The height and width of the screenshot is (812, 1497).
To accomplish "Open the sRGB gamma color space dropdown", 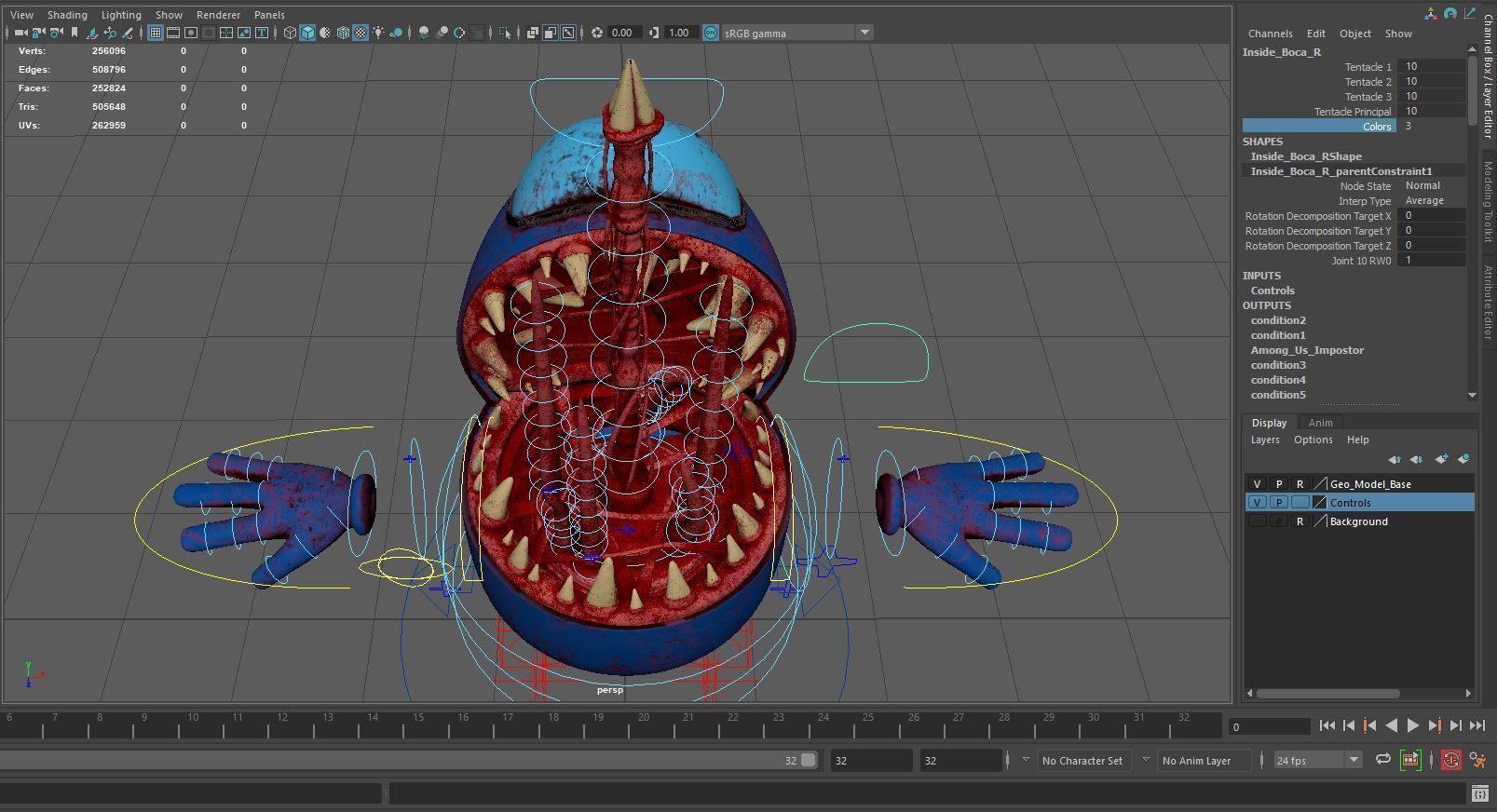I will (864, 33).
